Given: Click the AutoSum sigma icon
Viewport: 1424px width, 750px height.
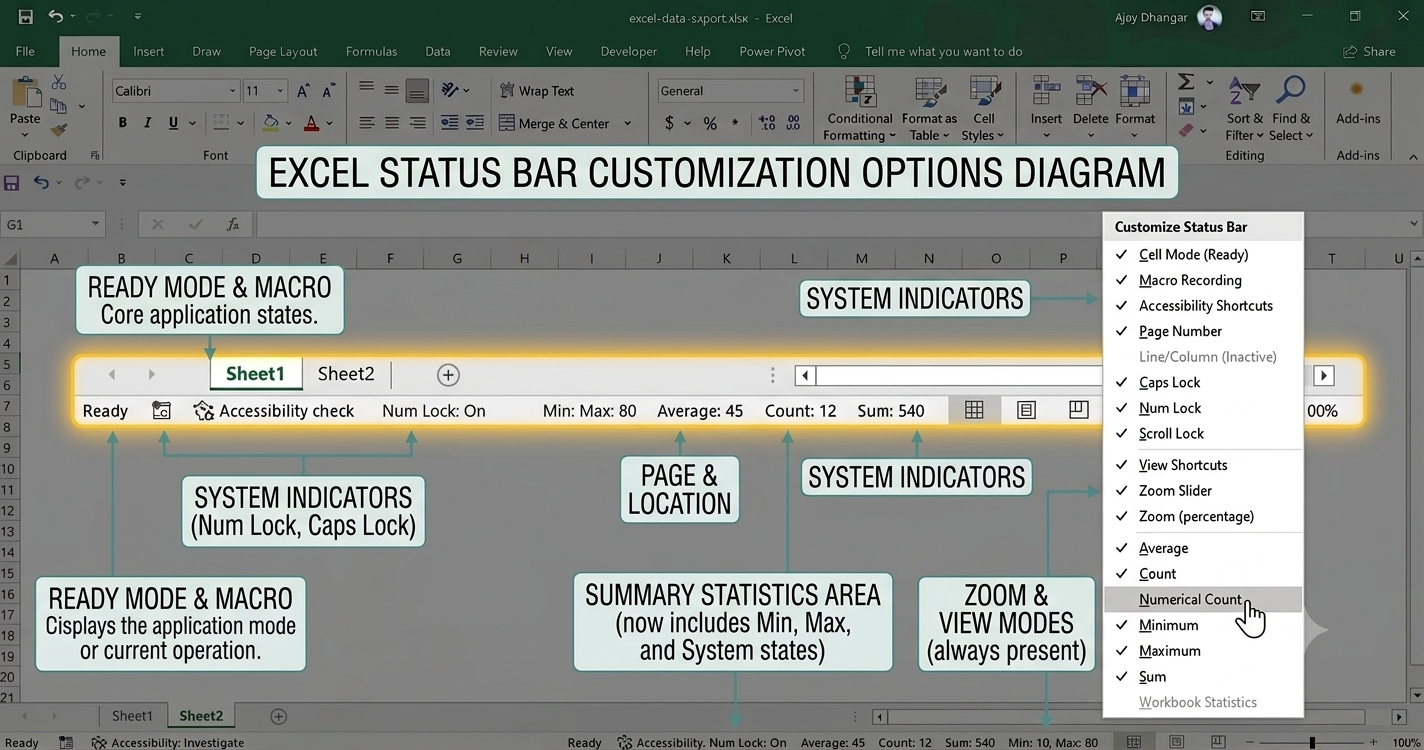Looking at the screenshot, I should 1186,82.
